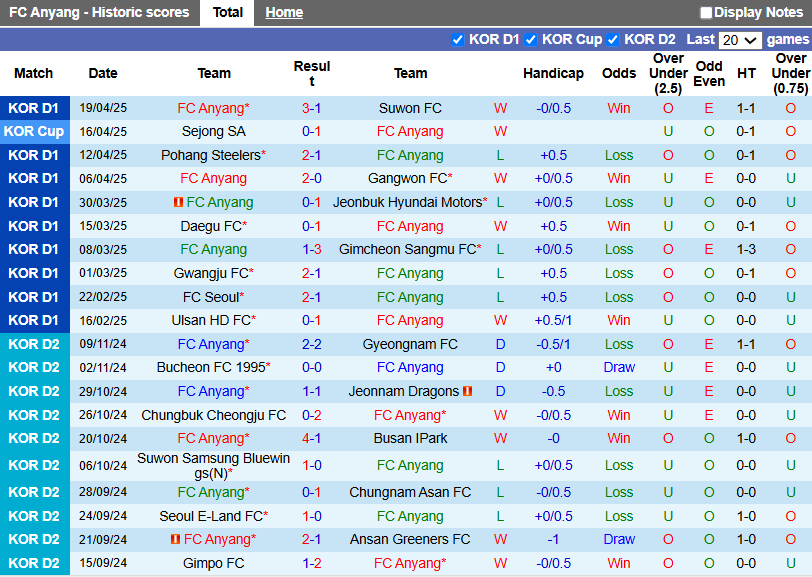Click red card icon beside FC Anyang 30/03/25
812x577 pixels.
point(178,202)
